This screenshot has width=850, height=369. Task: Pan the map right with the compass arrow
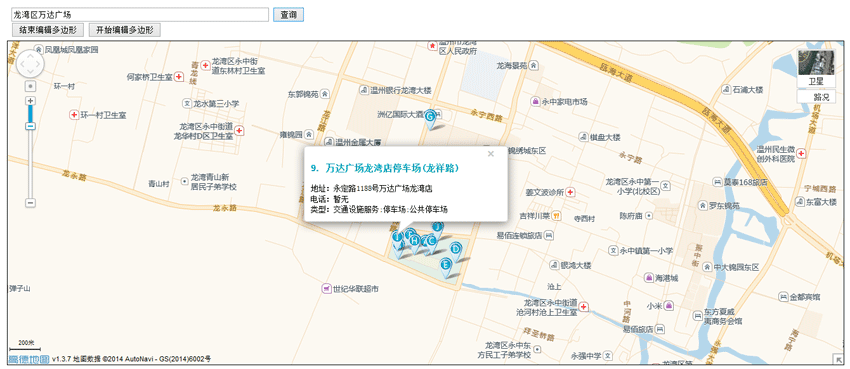click(39, 64)
